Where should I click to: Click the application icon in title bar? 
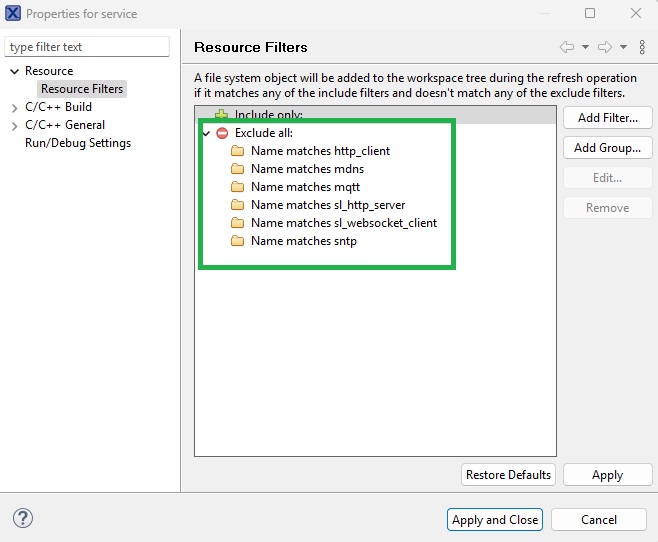click(13, 13)
